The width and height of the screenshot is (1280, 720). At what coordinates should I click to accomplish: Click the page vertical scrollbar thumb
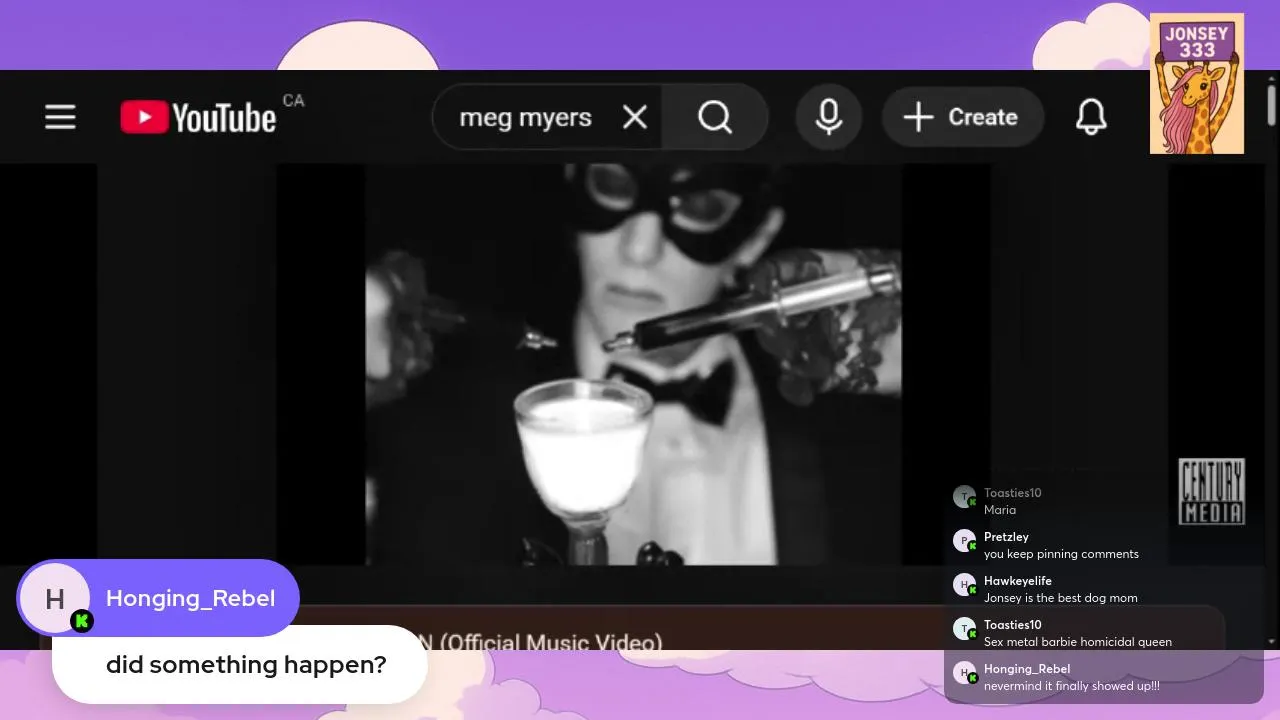pyautogui.click(x=1271, y=105)
